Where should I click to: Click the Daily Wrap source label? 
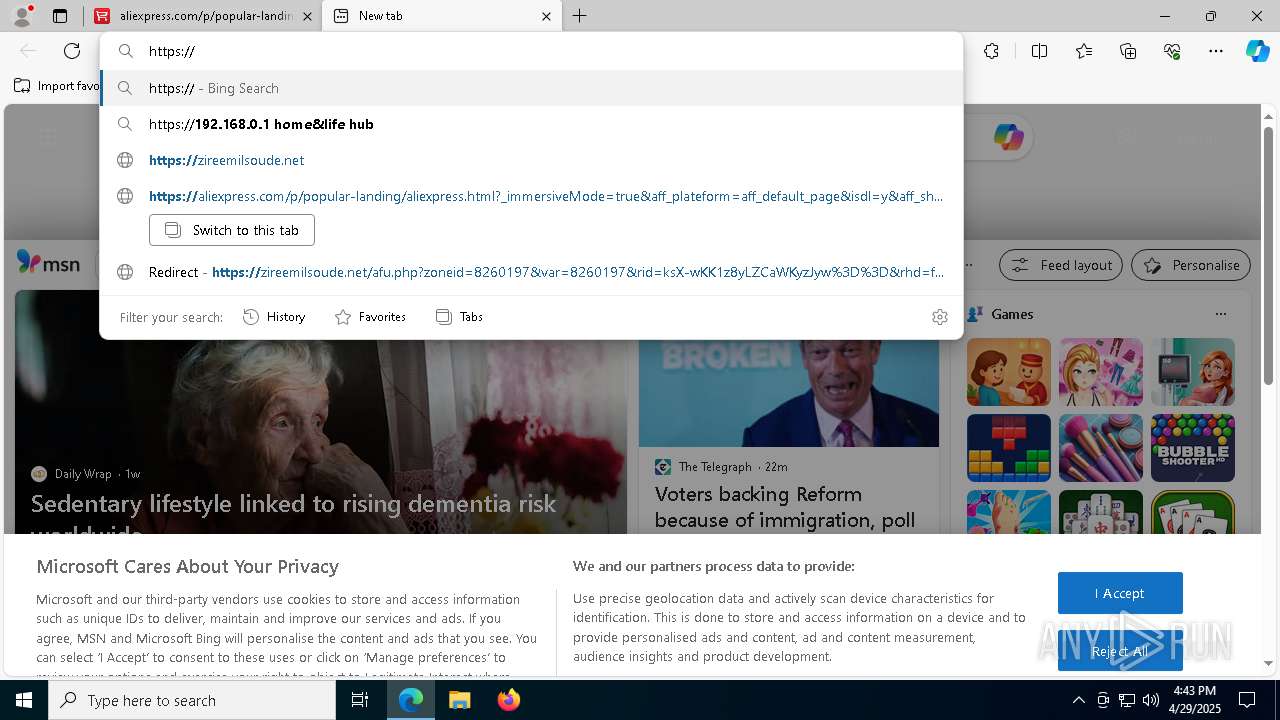coord(83,474)
